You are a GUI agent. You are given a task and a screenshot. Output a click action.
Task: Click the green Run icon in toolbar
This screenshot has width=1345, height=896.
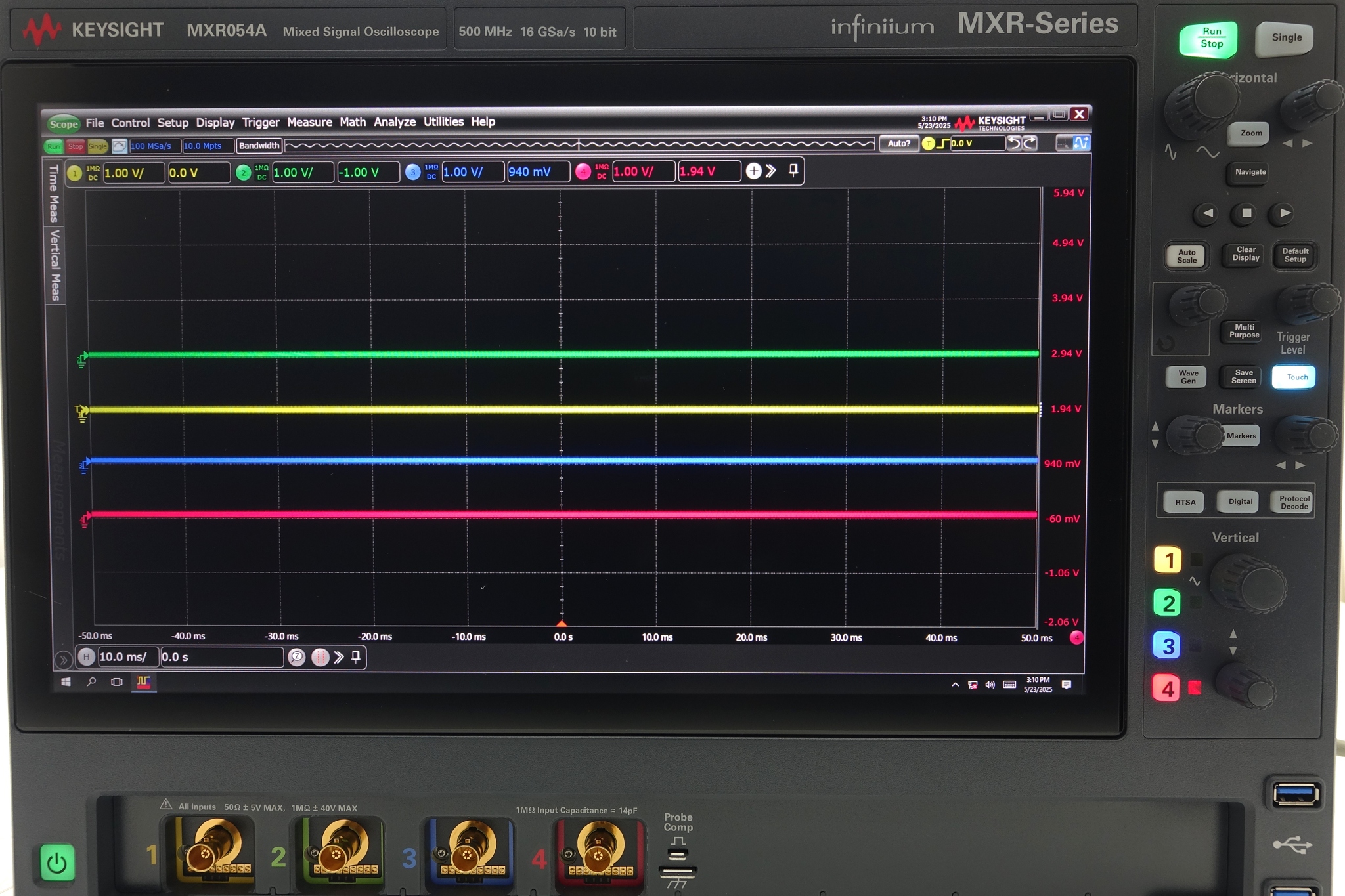pos(53,146)
